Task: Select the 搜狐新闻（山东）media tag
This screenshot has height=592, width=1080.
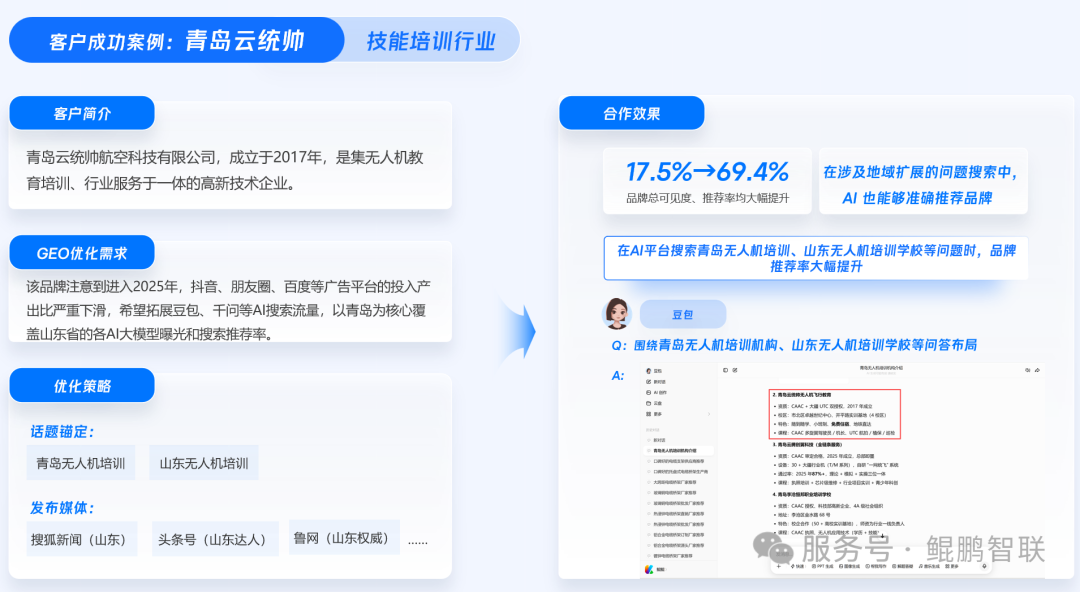Action: coord(82,539)
